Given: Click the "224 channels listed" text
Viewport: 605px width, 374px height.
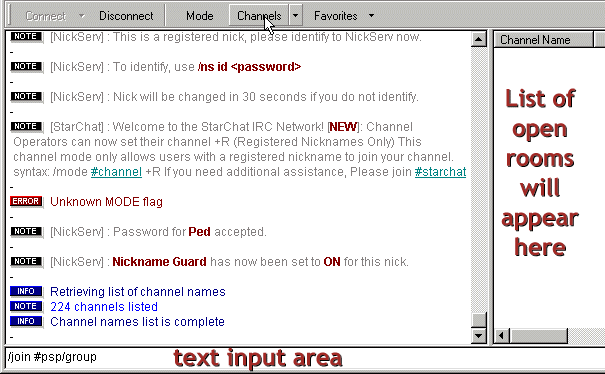Looking at the screenshot, I should point(104,307).
